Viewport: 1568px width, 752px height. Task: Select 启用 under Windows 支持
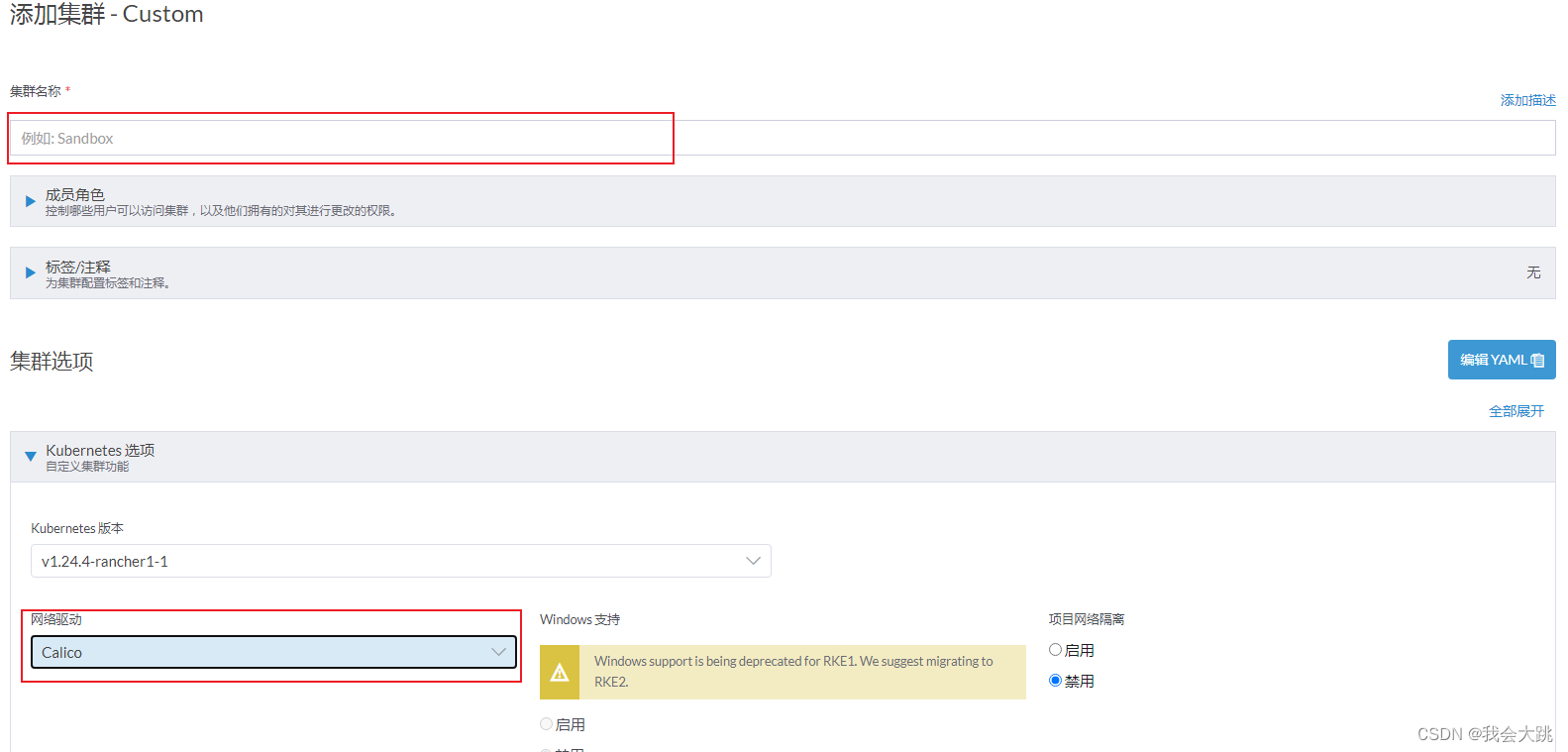point(546,724)
